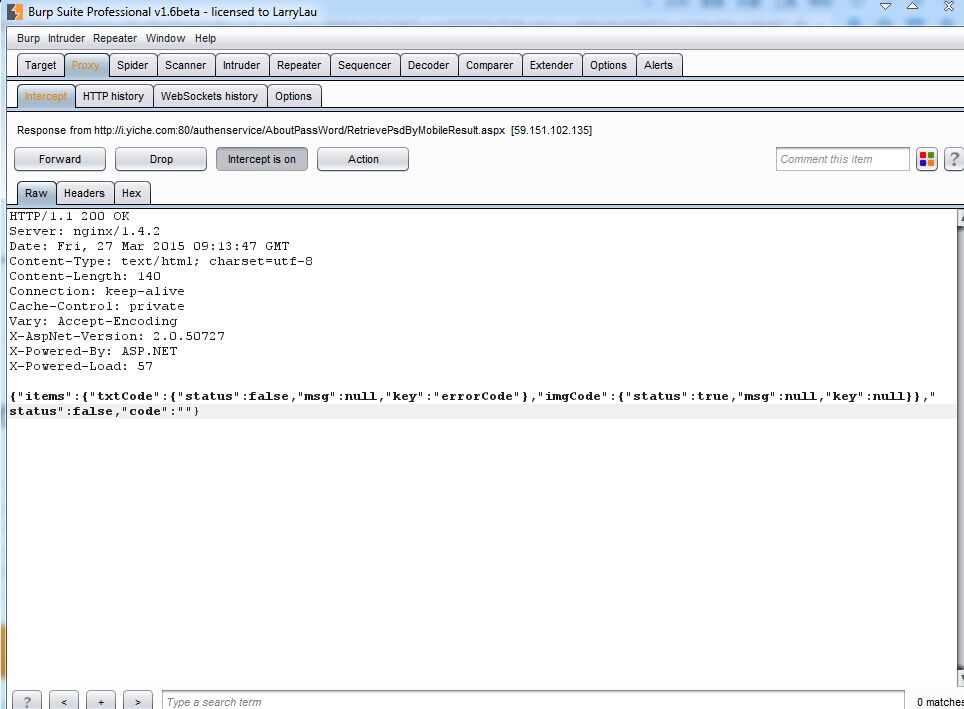Click the Cache-Control: private line
This screenshot has height=709, width=964.
[97, 306]
